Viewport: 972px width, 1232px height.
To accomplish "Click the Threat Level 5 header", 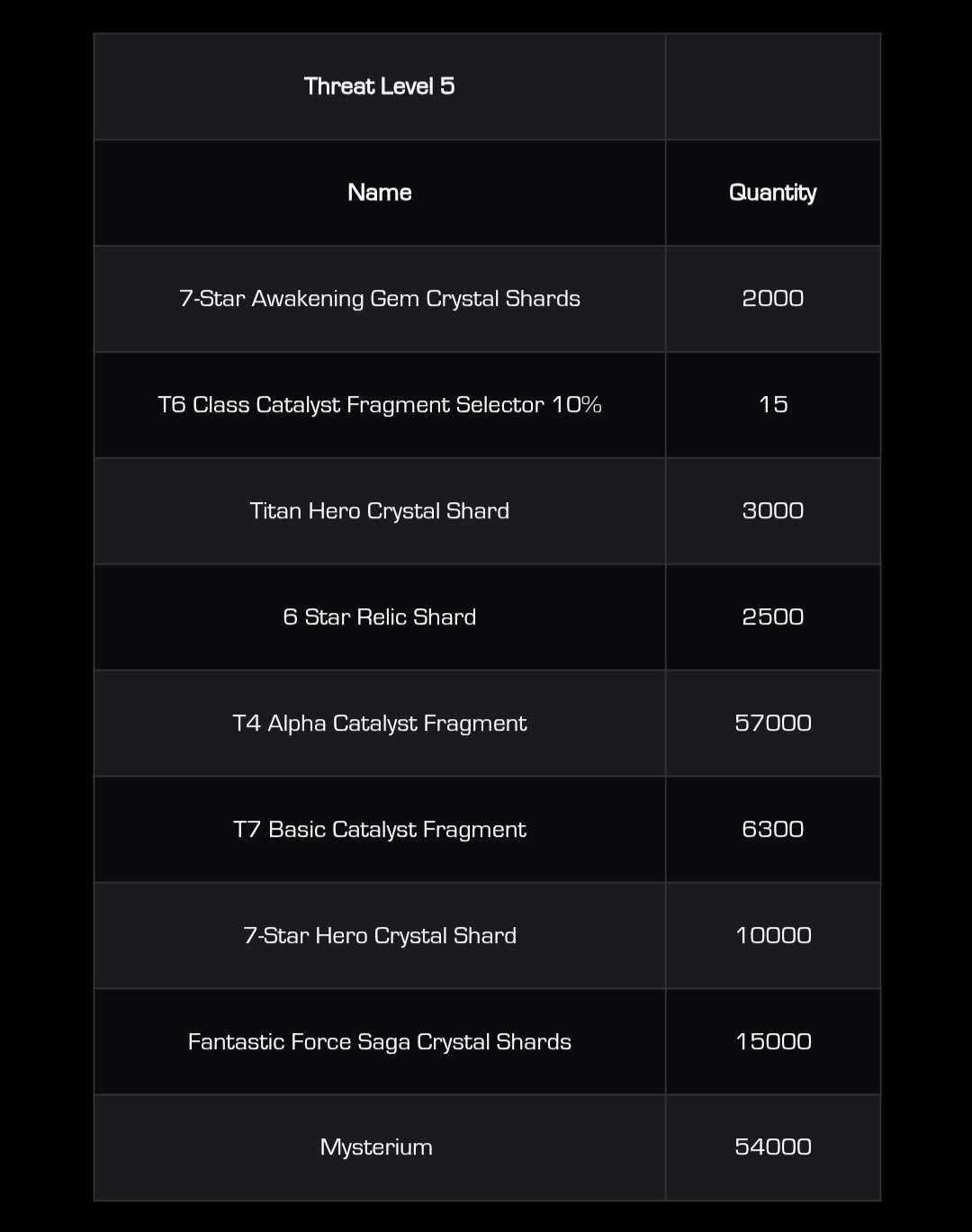I will click(x=379, y=86).
